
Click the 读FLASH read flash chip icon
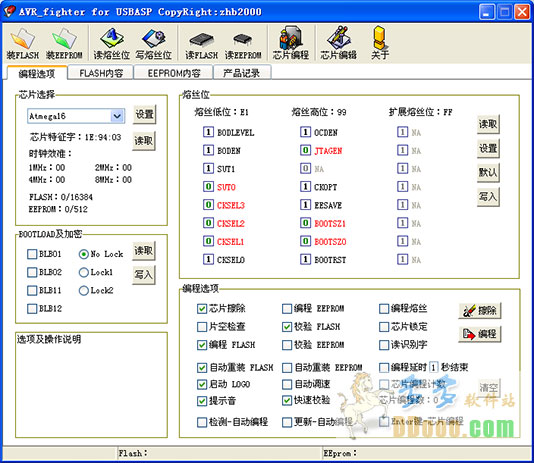(201, 44)
